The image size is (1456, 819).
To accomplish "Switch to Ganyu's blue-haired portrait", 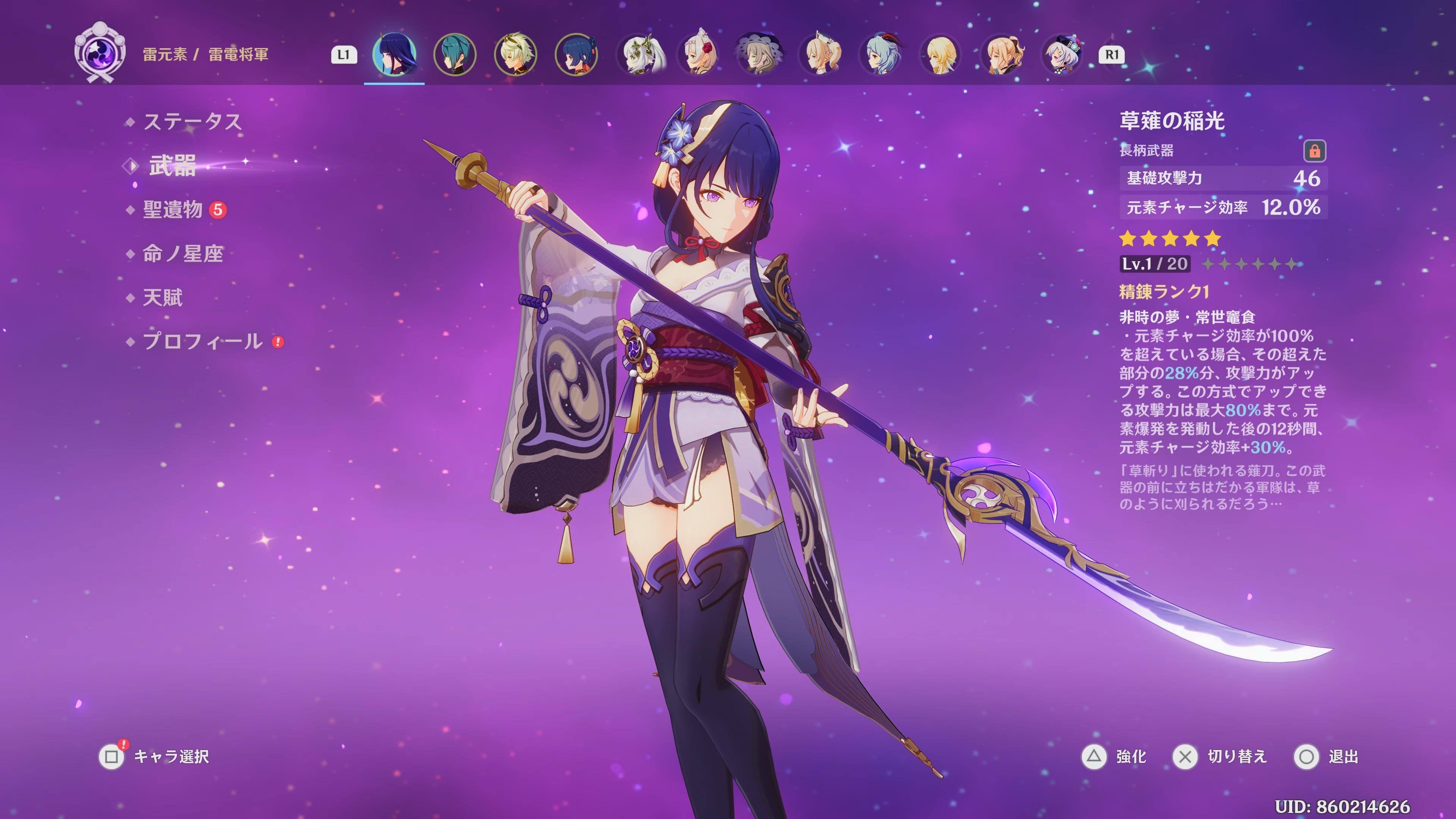I will coord(880,54).
